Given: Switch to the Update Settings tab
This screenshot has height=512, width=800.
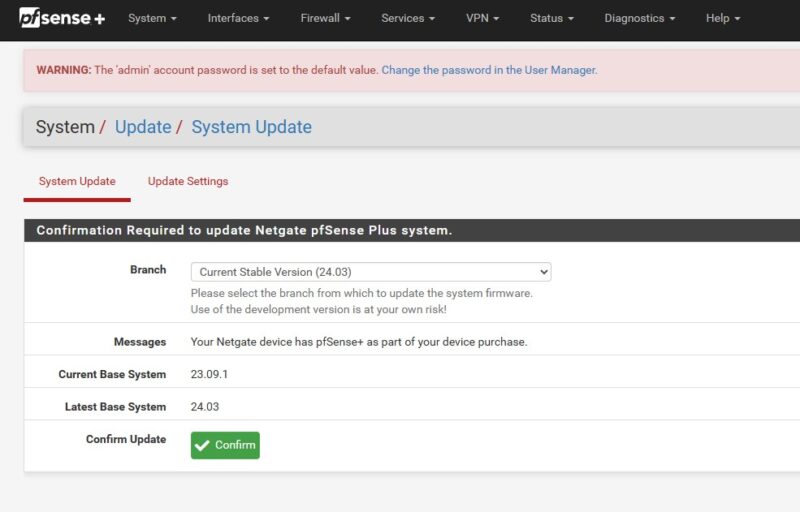Looking at the screenshot, I should (188, 181).
